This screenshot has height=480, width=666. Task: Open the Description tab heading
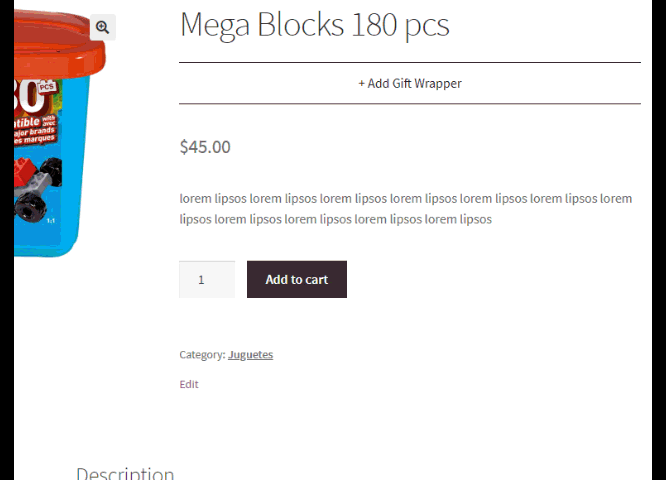pos(125,474)
